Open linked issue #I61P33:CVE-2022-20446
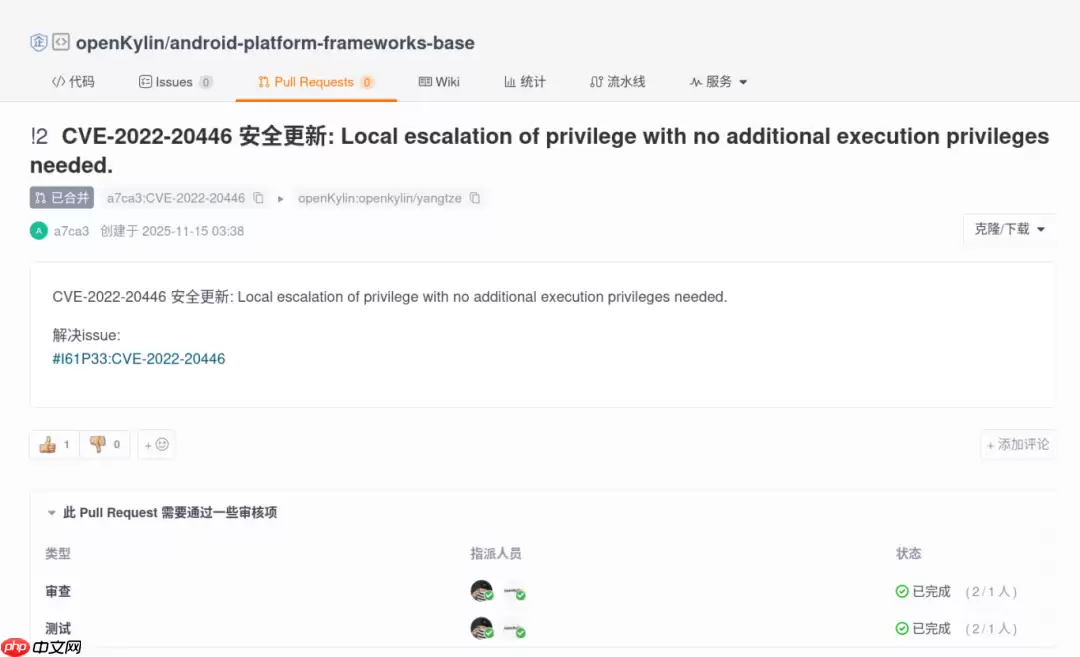This screenshot has height=657, width=1080. (x=139, y=358)
